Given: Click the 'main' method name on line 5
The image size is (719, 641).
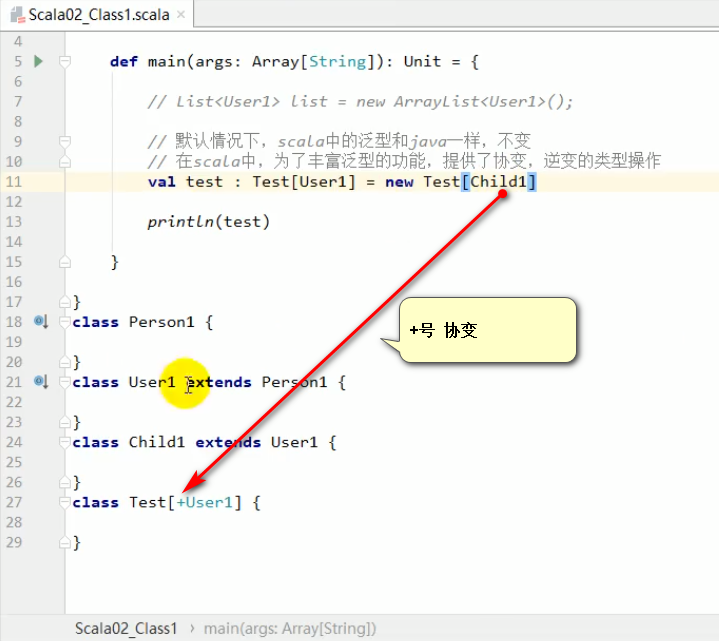Looking at the screenshot, I should pyautogui.click(x=166, y=61).
